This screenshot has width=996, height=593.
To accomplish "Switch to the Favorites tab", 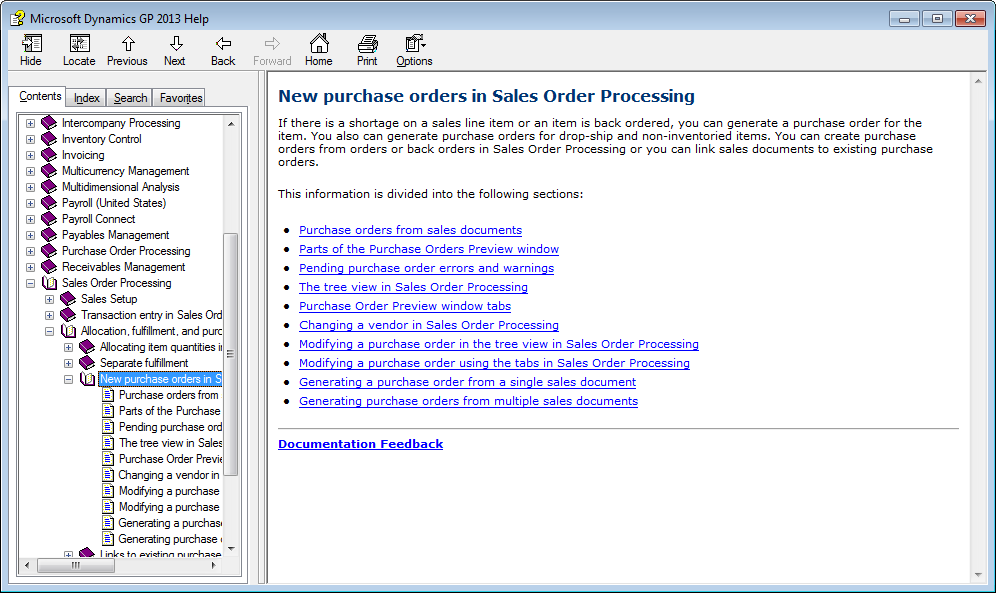I will coord(180,98).
